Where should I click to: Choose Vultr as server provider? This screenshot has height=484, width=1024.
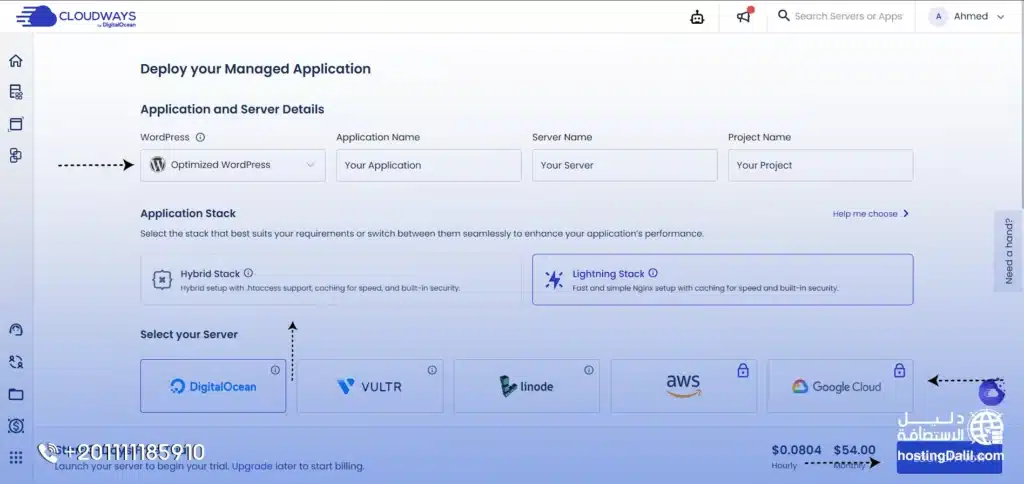(369, 386)
